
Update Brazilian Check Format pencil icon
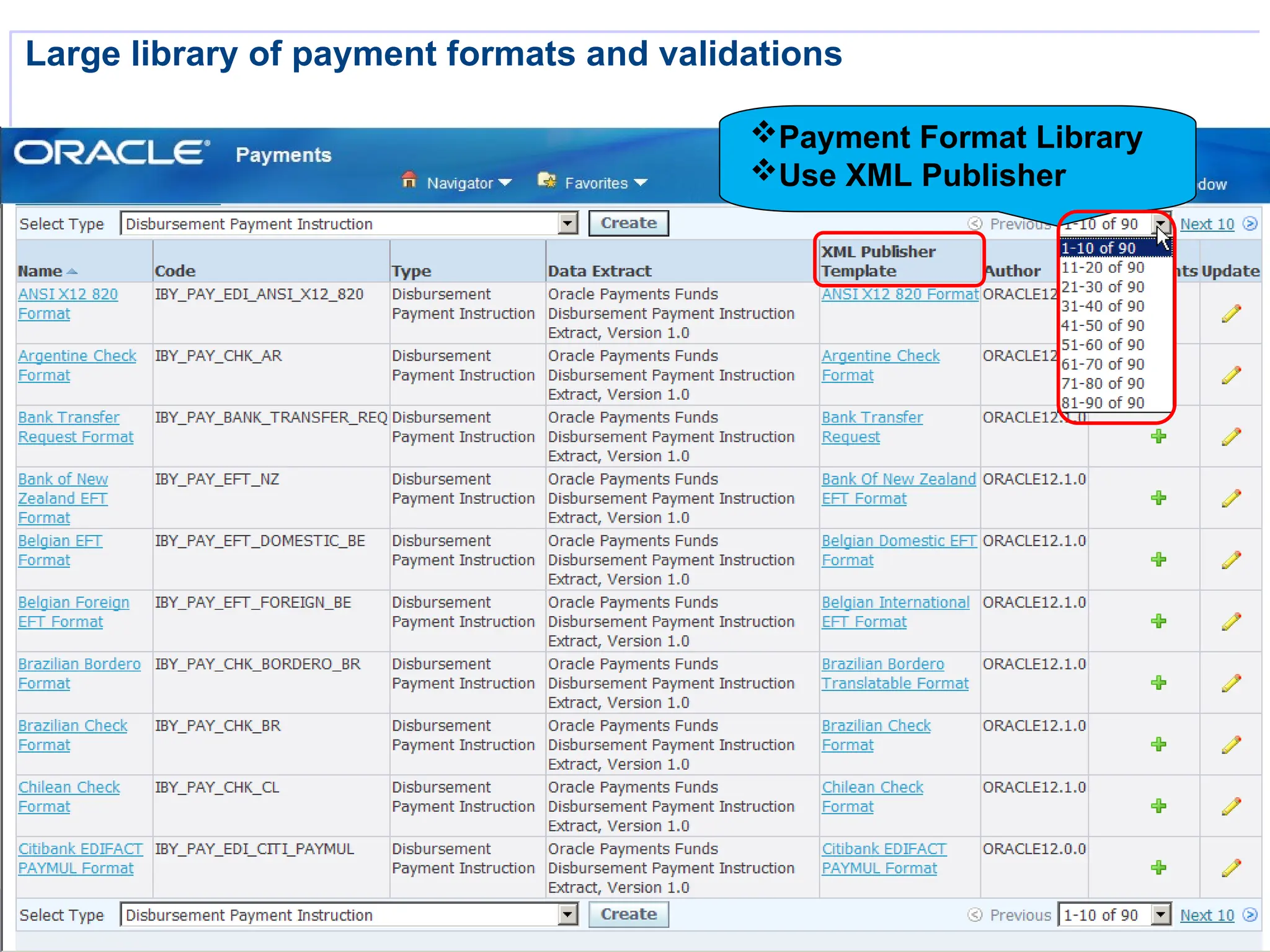(x=1231, y=745)
